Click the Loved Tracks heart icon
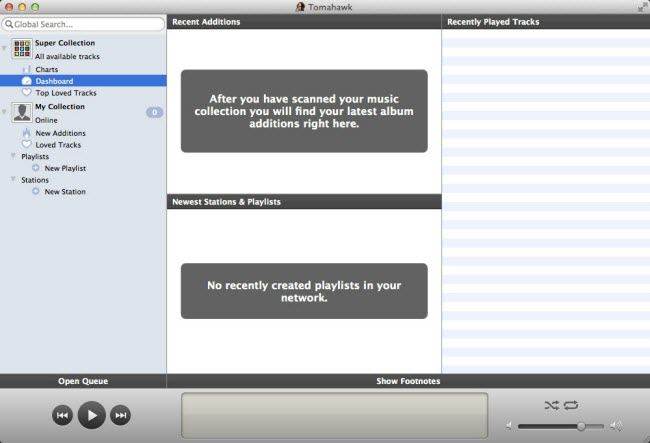The height and width of the screenshot is (443, 650). [27, 145]
